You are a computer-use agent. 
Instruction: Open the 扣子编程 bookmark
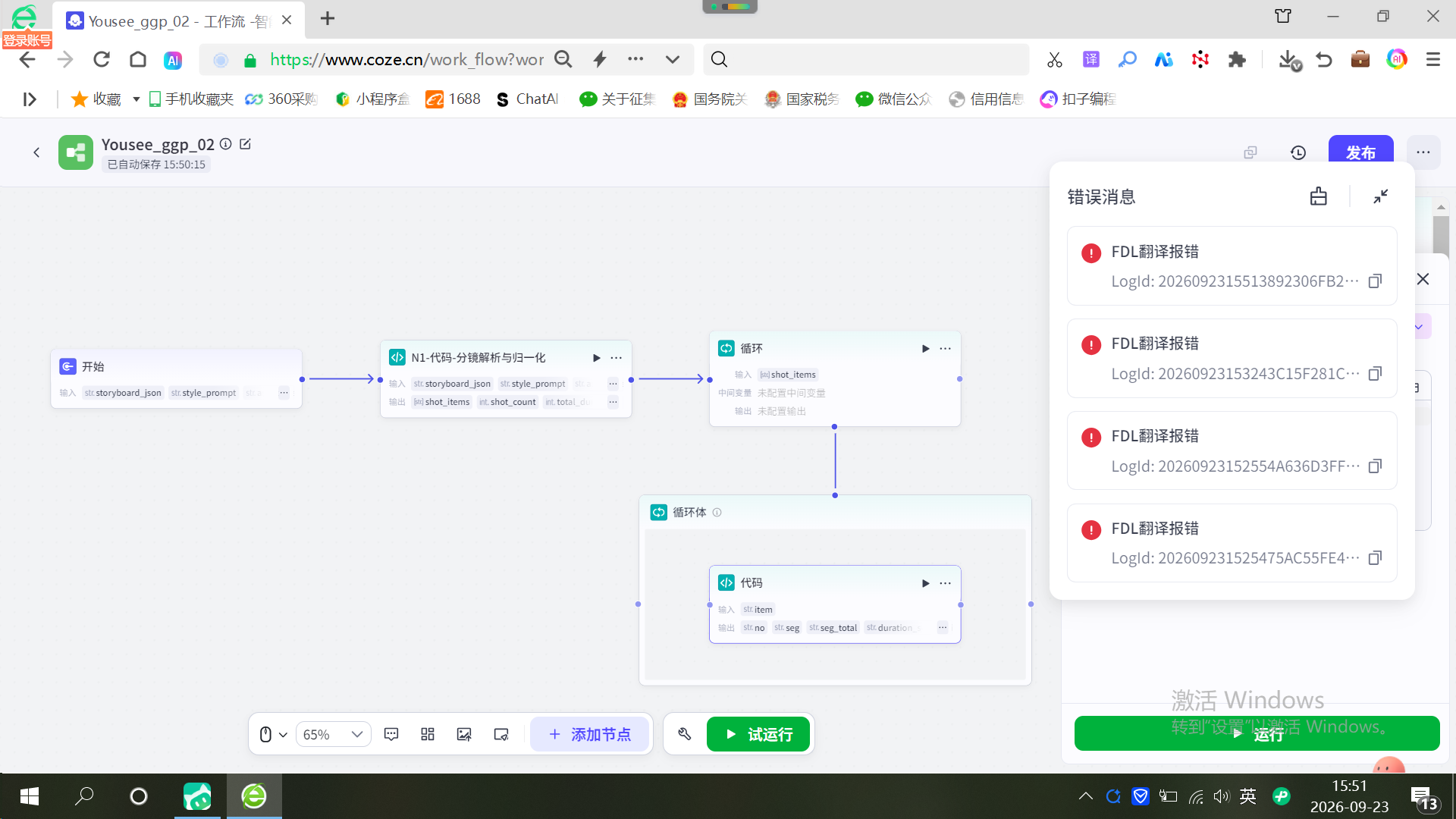click(x=1078, y=99)
